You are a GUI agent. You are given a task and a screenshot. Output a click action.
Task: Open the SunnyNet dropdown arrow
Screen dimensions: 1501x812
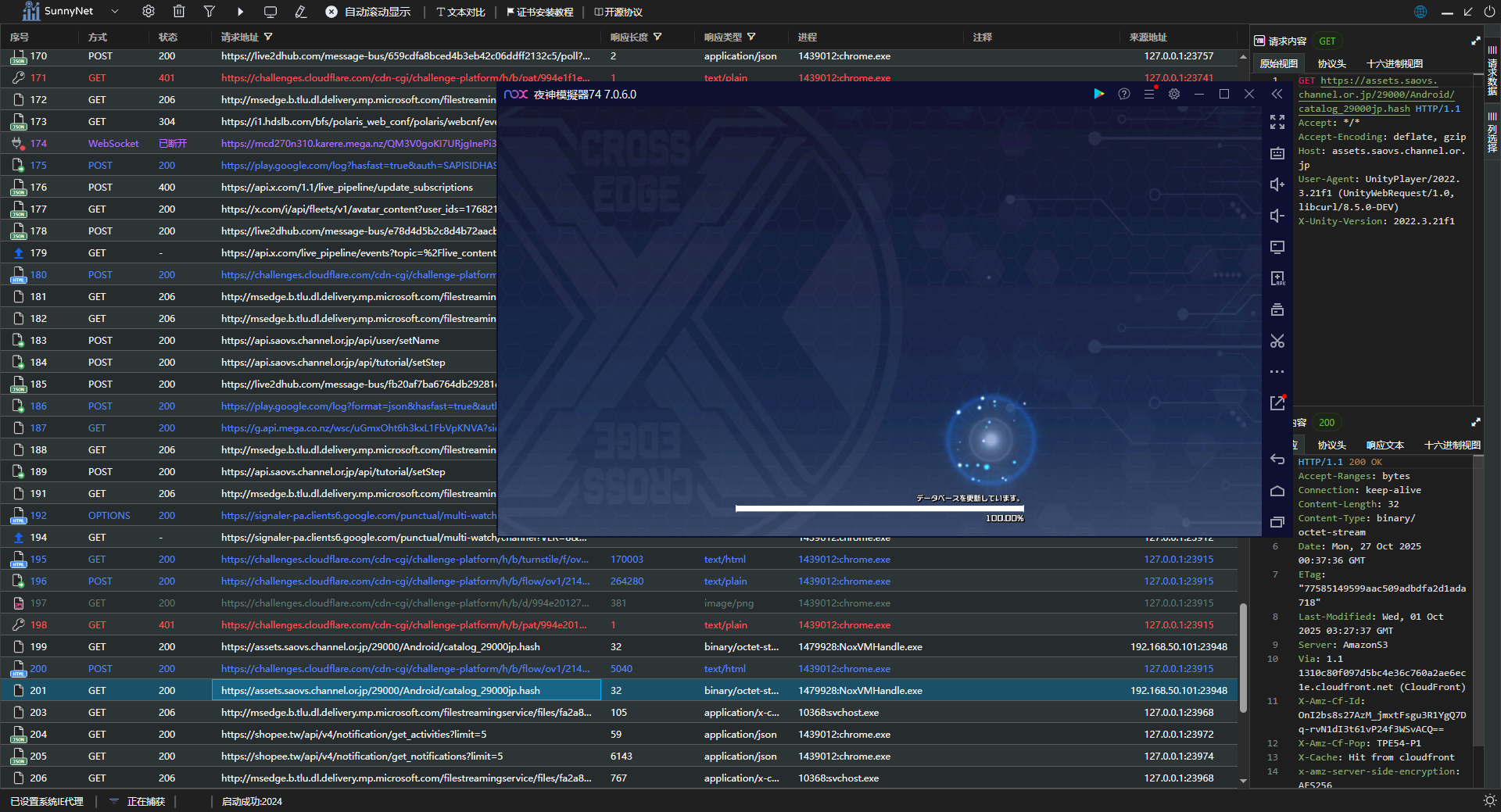tap(115, 12)
